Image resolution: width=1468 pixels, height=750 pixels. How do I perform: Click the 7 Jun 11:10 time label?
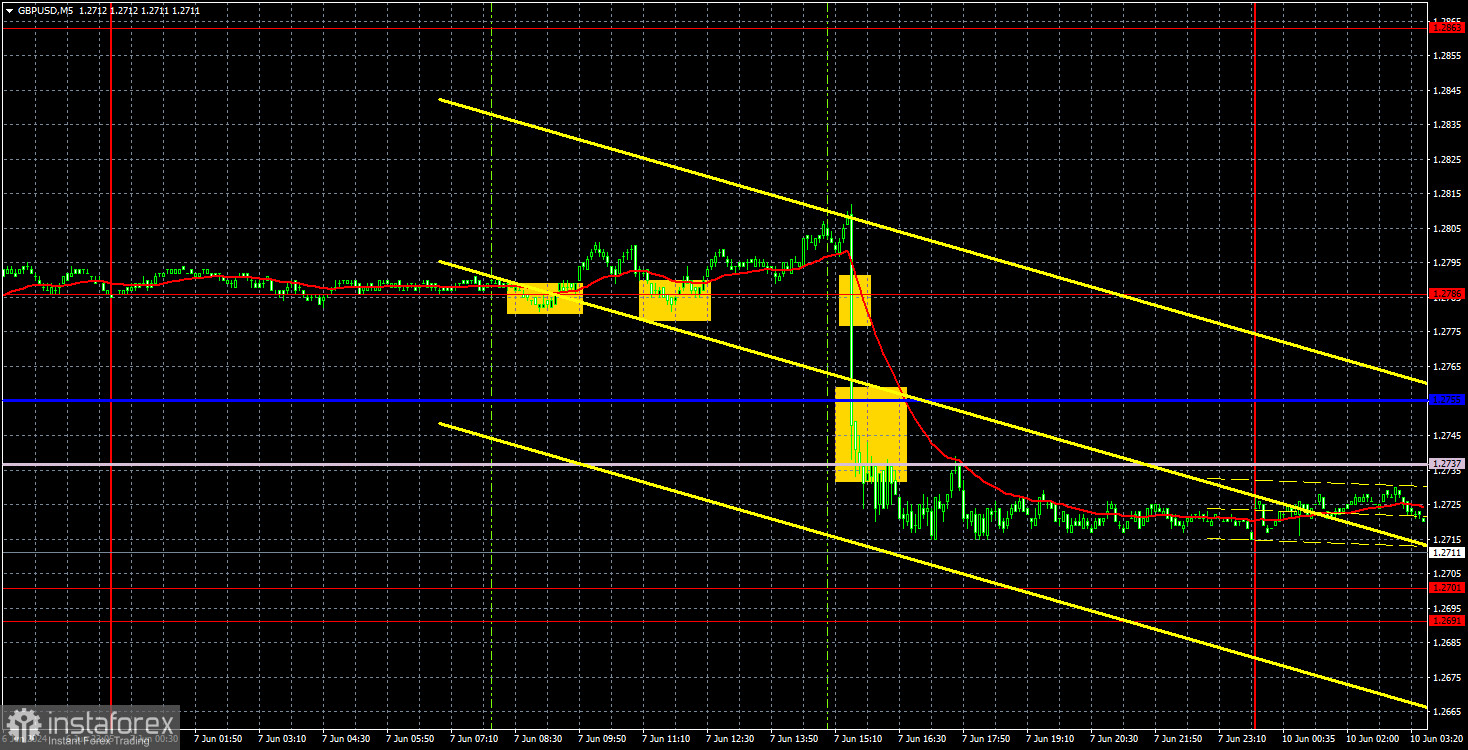click(667, 739)
